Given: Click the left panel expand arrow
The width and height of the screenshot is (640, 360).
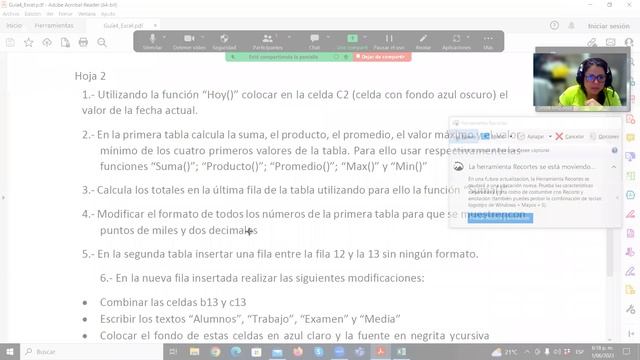Looking at the screenshot, I should [x=3, y=198].
